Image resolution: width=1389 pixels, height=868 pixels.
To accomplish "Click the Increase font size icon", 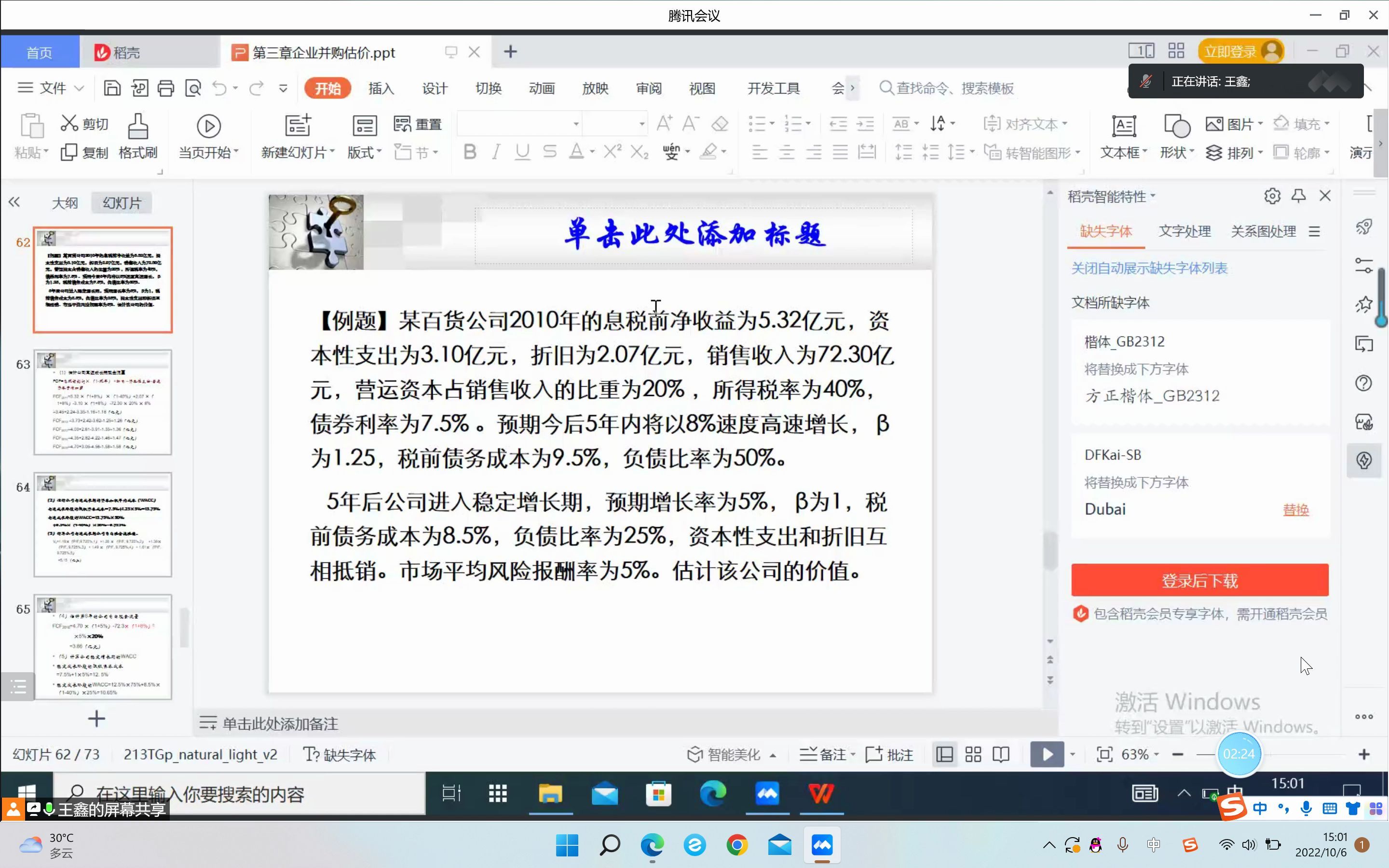I will (664, 123).
